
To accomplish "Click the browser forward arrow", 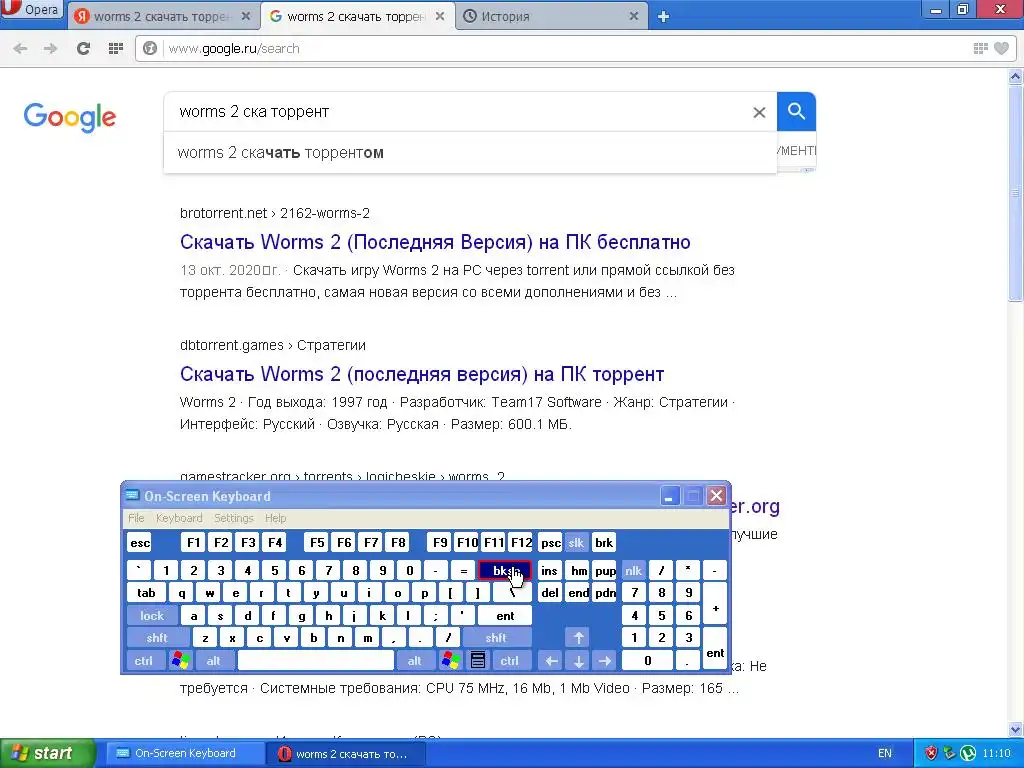I will tap(50, 48).
